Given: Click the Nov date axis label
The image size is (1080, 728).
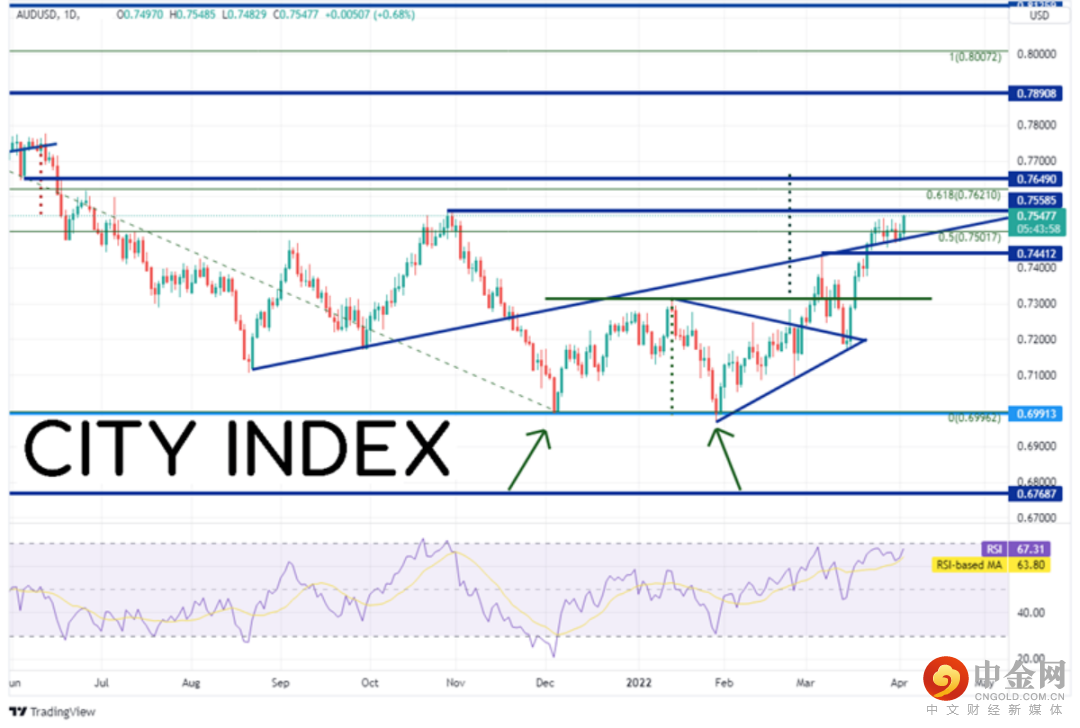Looking at the screenshot, I should 455,683.
